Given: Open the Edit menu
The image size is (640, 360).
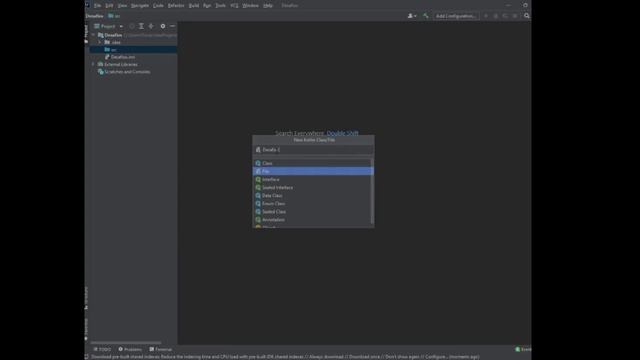Looking at the screenshot, I should tap(109, 6).
